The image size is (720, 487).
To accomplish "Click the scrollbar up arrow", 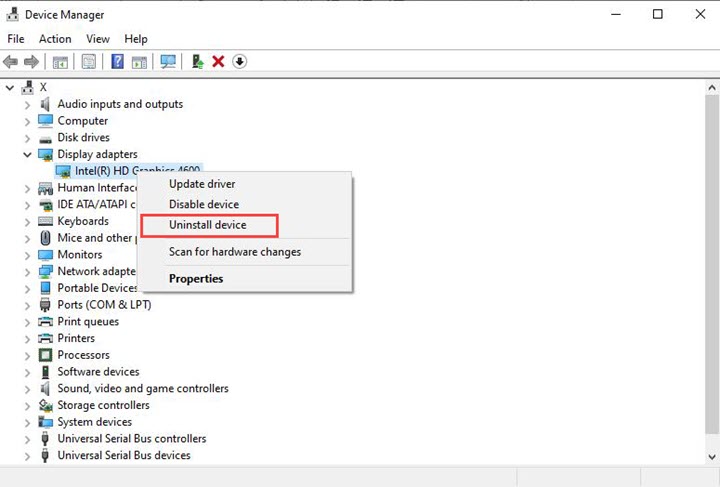I will point(712,88).
